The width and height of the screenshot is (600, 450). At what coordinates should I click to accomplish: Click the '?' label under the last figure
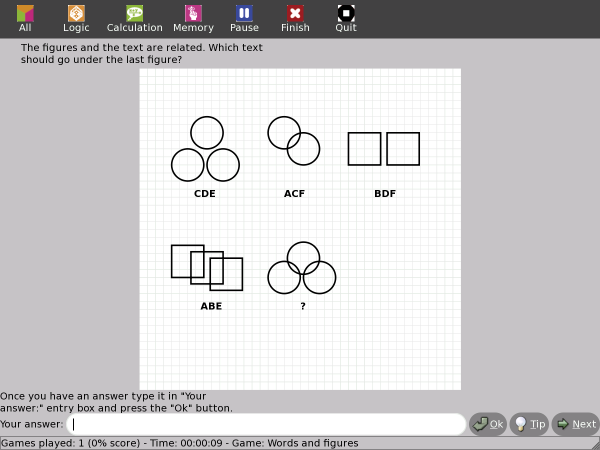click(303, 306)
